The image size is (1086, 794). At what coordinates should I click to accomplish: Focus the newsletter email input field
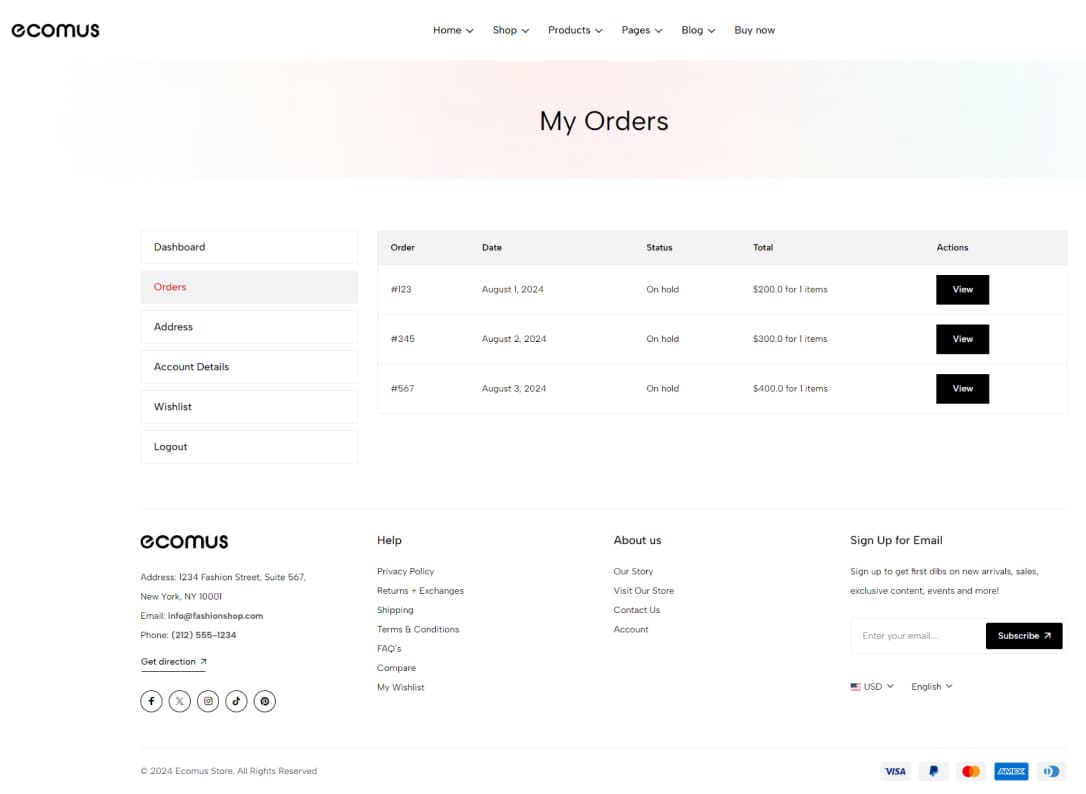tap(918, 636)
